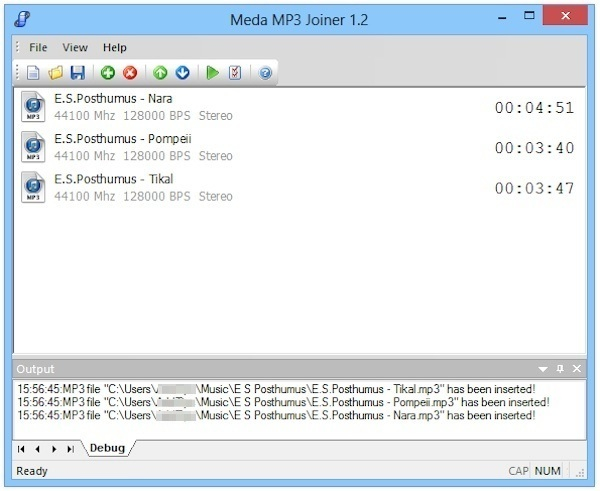
Task: Open the View menu
Action: [75, 47]
